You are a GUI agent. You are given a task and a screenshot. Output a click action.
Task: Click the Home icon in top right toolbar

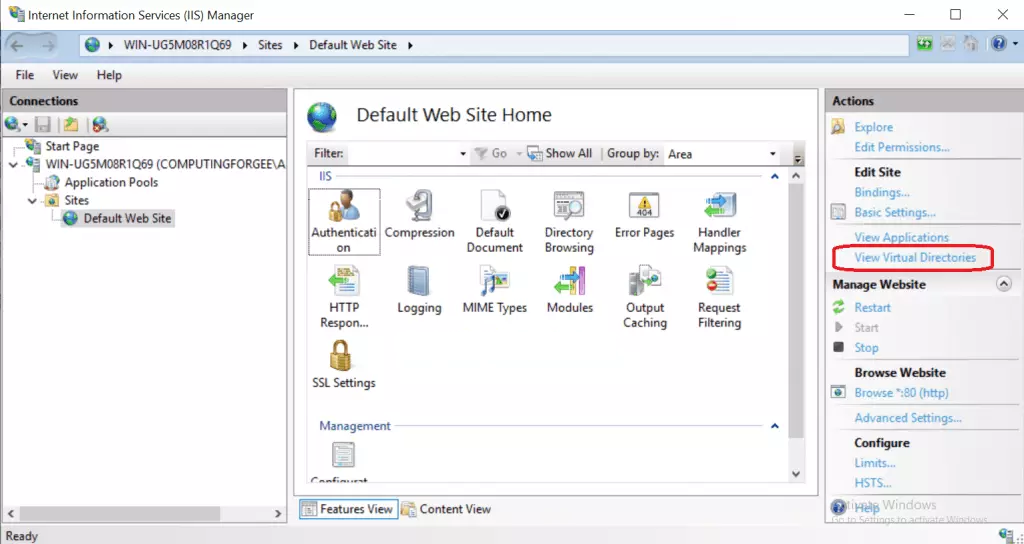970,44
